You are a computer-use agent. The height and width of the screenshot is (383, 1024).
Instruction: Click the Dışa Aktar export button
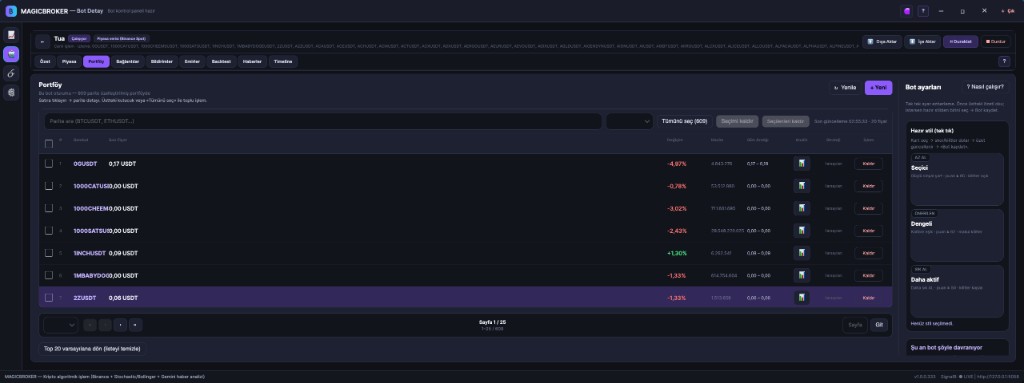coord(882,41)
